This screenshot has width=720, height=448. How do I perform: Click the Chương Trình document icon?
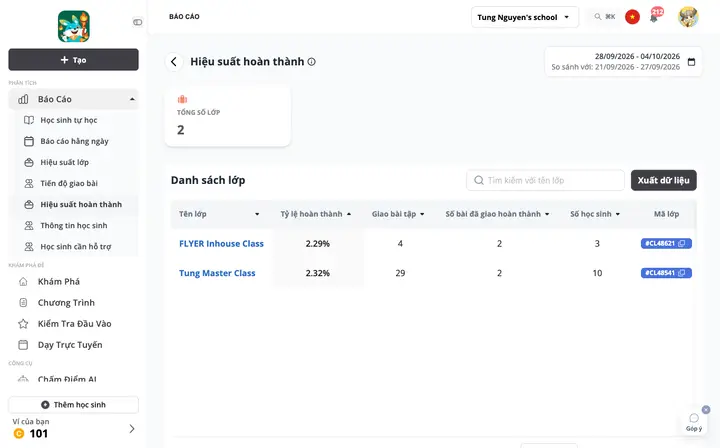tap(23, 303)
